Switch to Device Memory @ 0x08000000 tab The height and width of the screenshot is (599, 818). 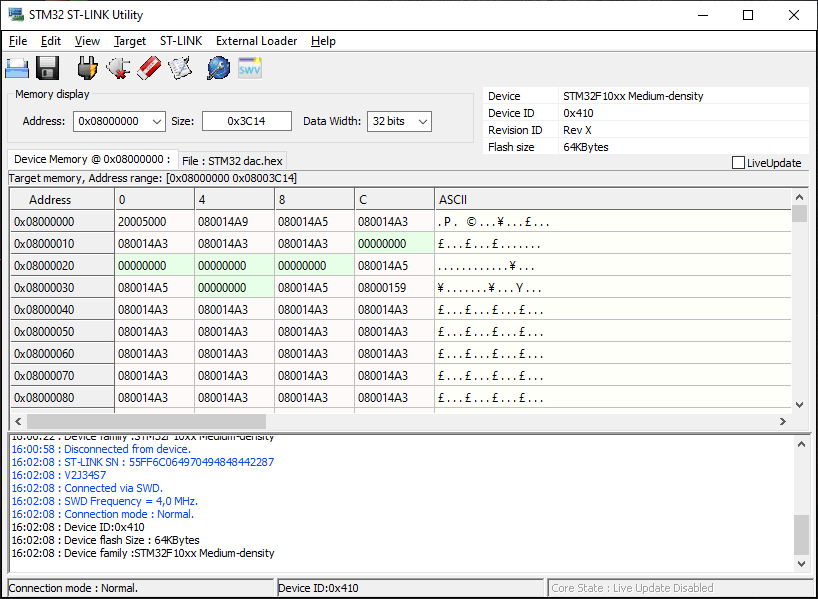[x=92, y=159]
